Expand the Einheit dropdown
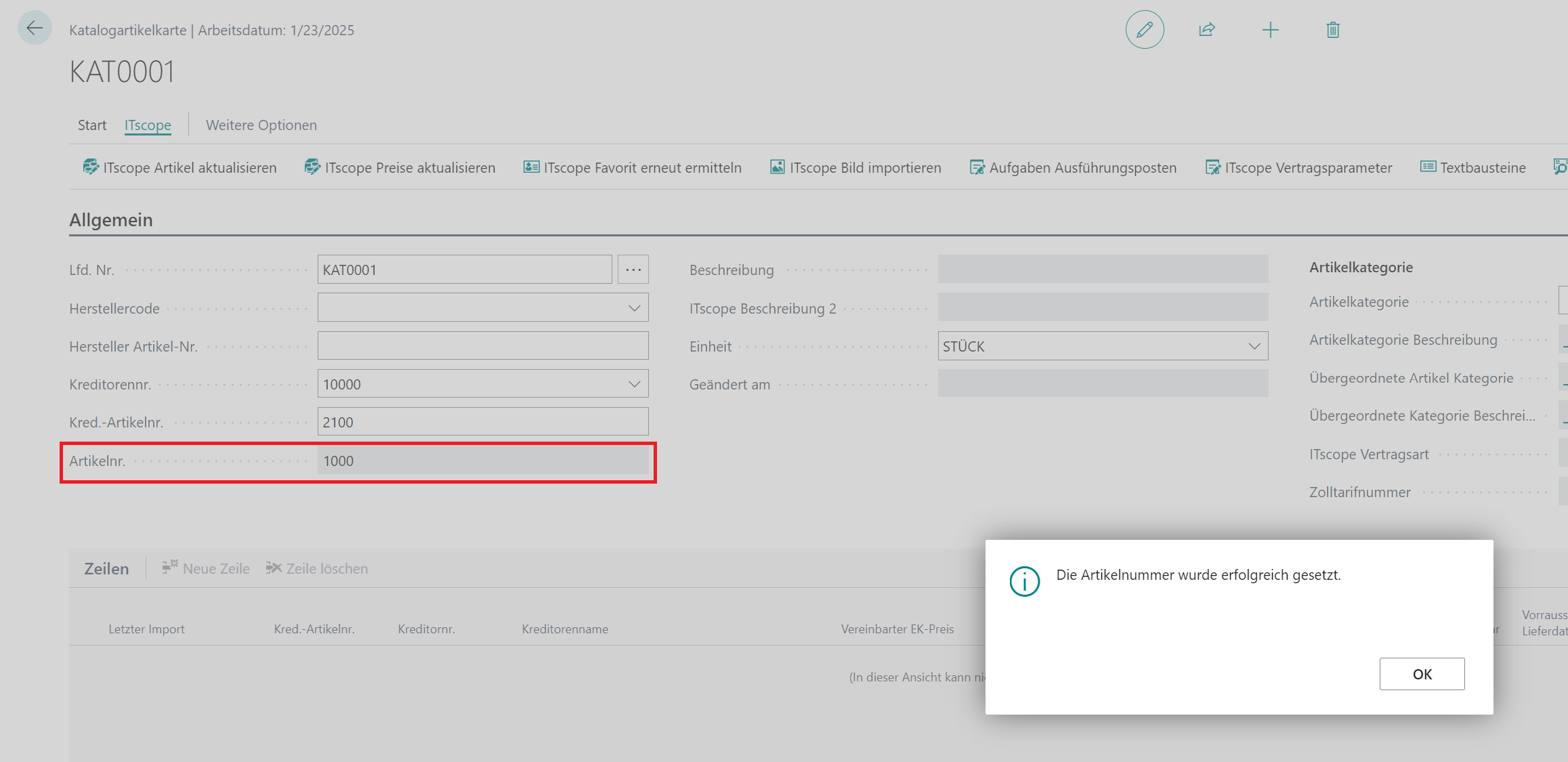The image size is (1568, 762). click(1254, 346)
